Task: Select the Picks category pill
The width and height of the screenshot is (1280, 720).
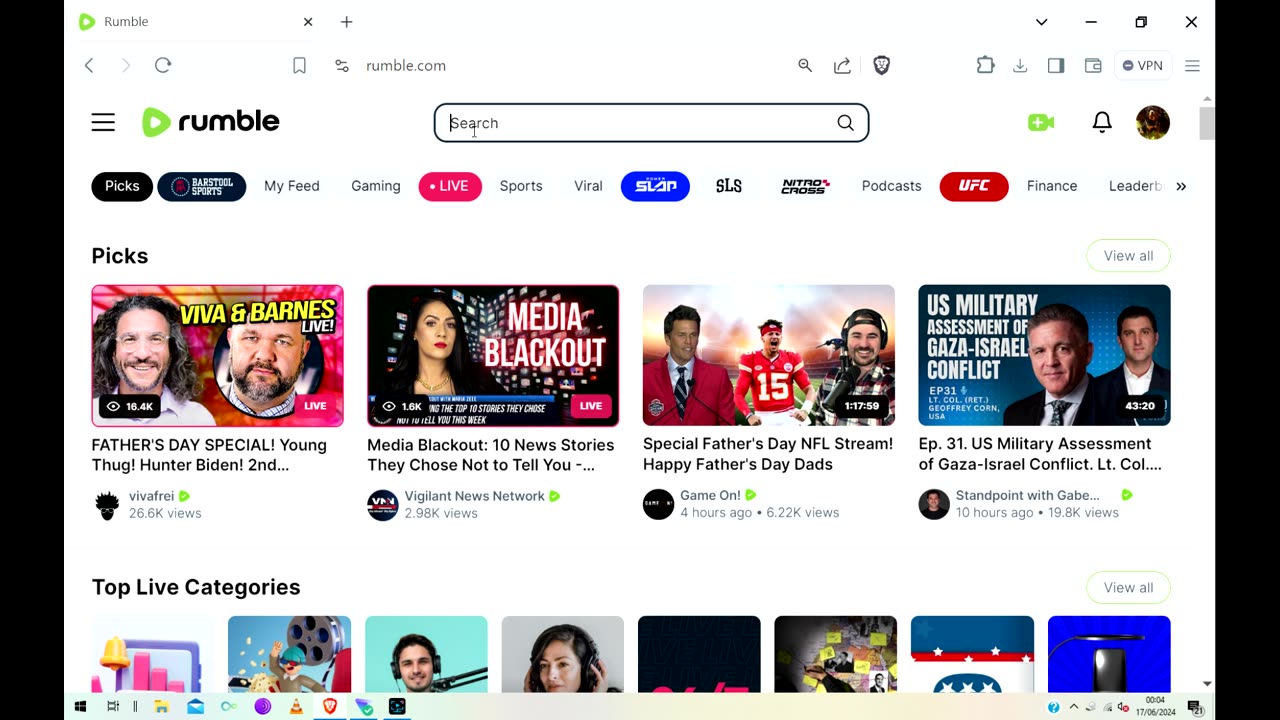Action: [122, 186]
